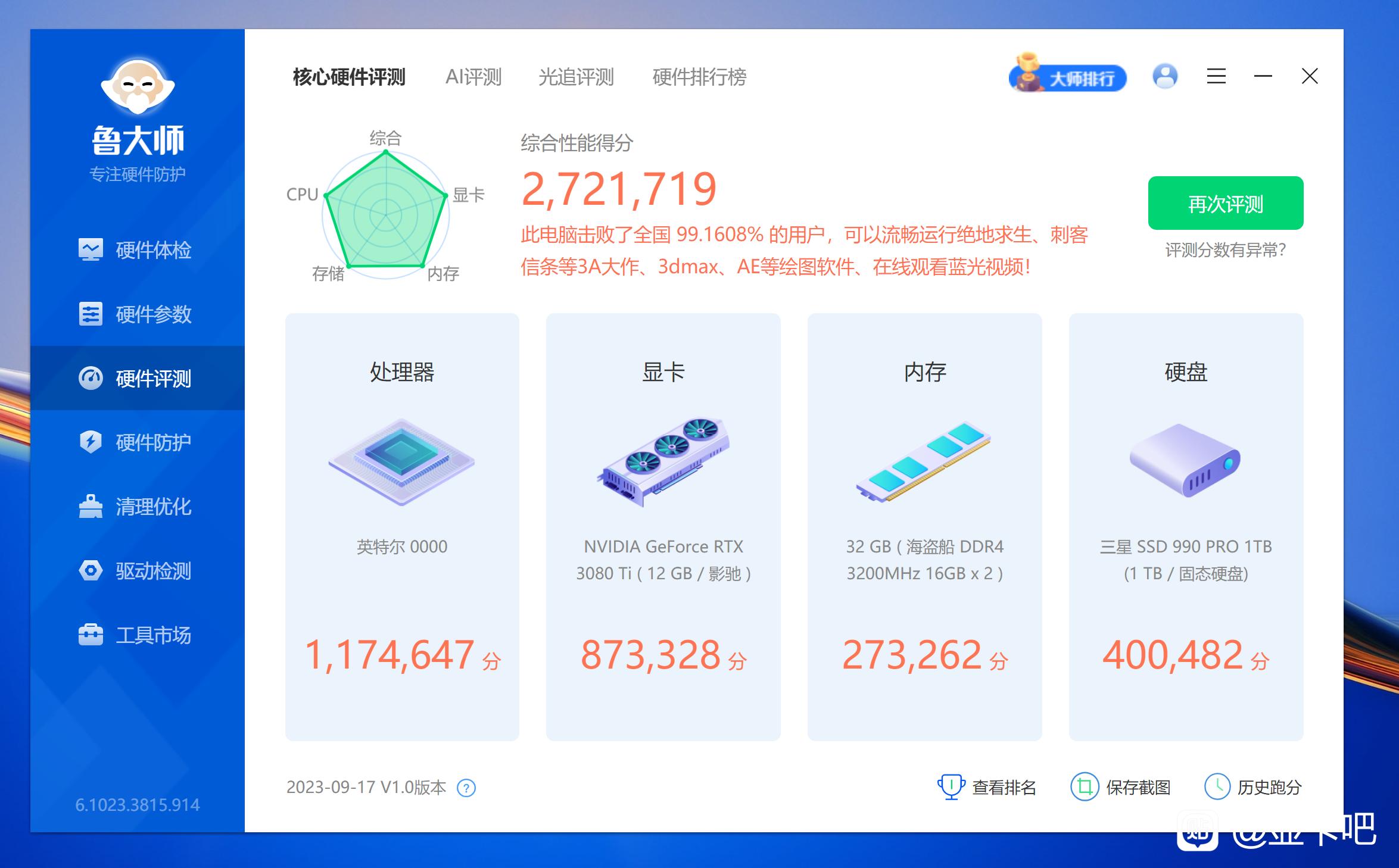1399x868 pixels.
Task: Click the 硬盘 card title
Action: [1186, 372]
